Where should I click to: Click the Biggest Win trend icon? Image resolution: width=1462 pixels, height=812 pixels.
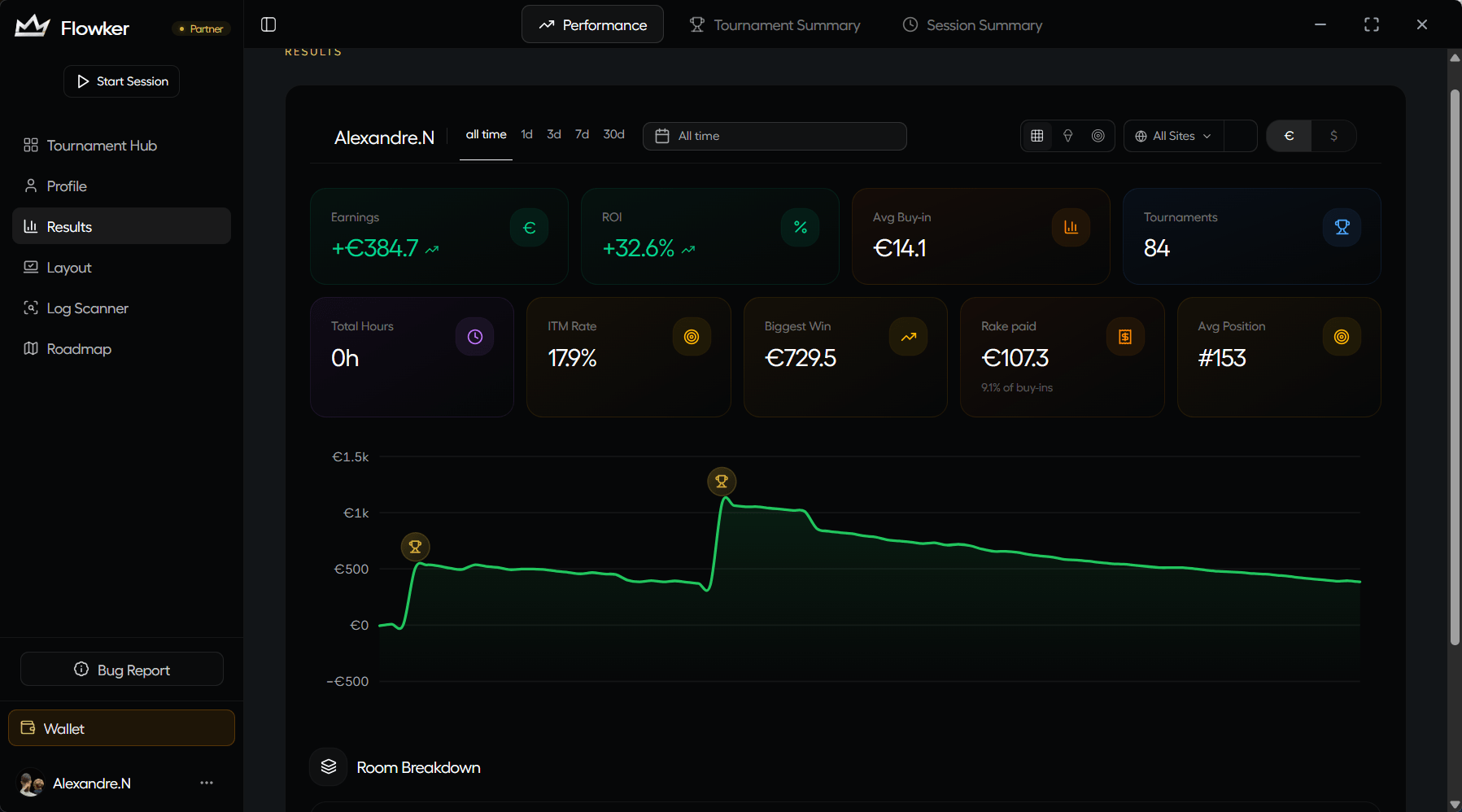pyautogui.click(x=909, y=337)
